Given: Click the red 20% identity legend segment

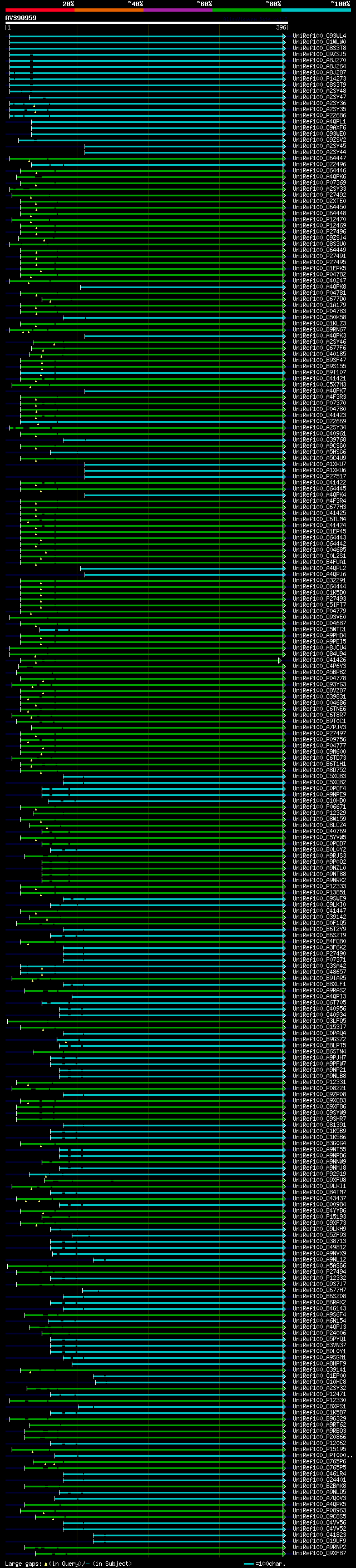Looking at the screenshot, I should click(39, 10).
